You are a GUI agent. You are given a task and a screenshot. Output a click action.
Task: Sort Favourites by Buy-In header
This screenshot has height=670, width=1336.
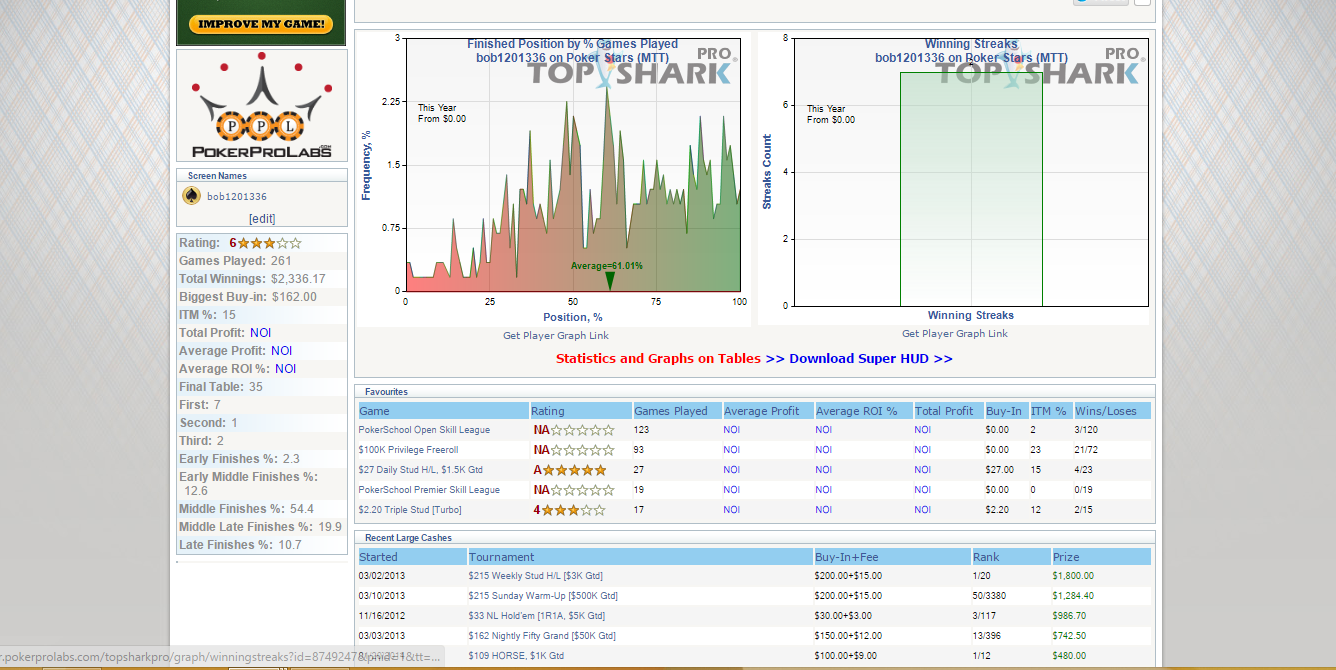tap(1006, 411)
